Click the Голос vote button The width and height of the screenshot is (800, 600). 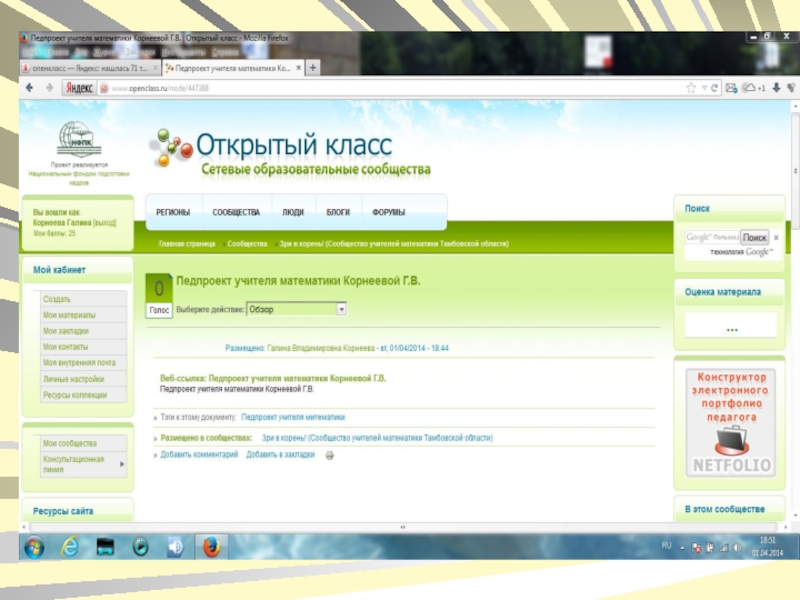click(159, 310)
